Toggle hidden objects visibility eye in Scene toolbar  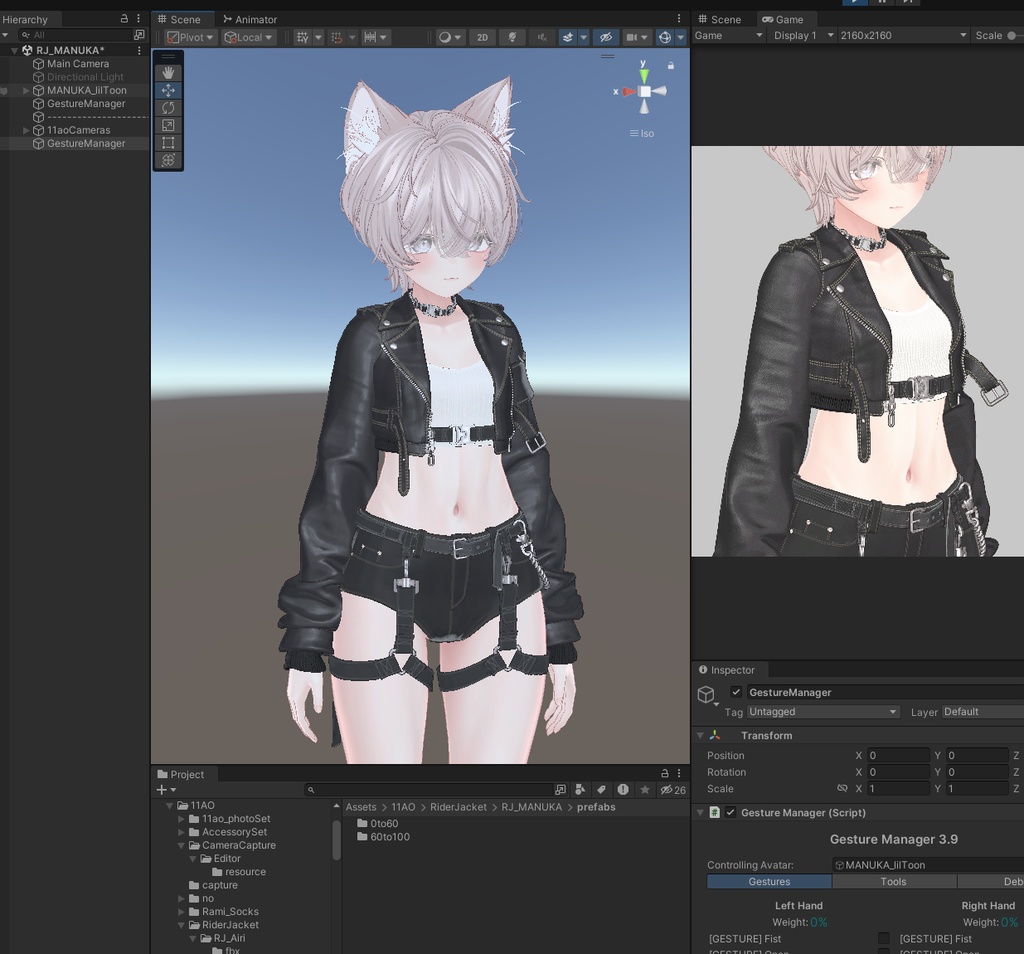[x=605, y=37]
